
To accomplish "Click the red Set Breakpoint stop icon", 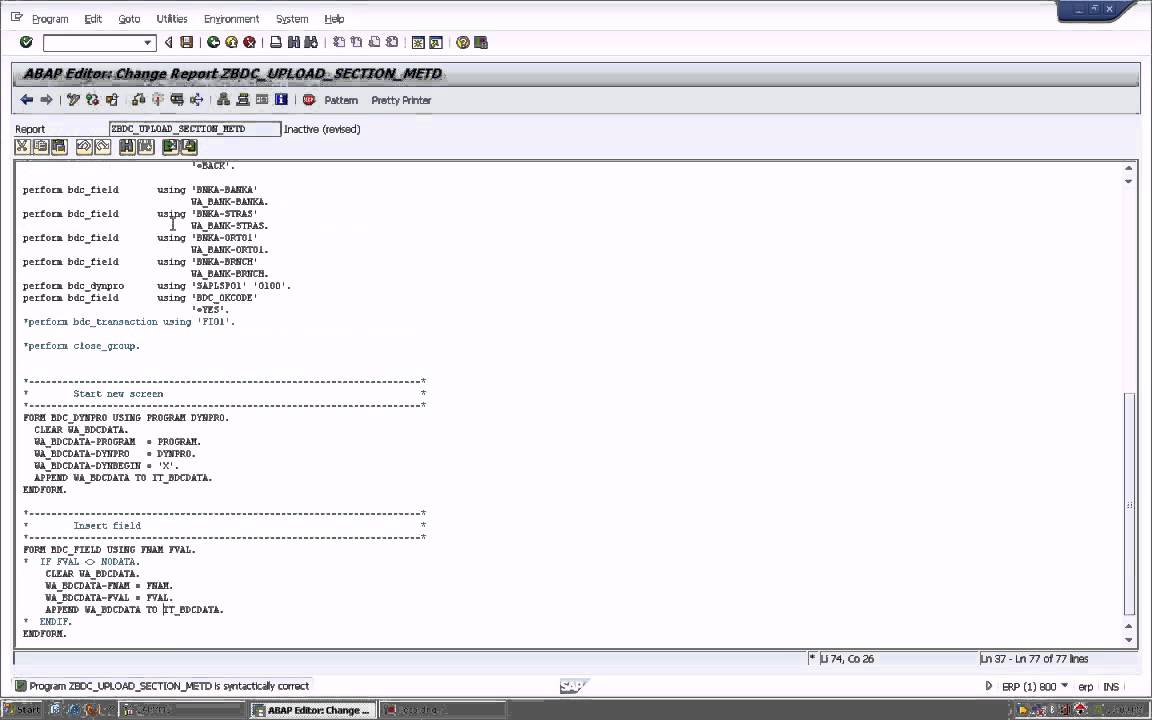I will (309, 100).
